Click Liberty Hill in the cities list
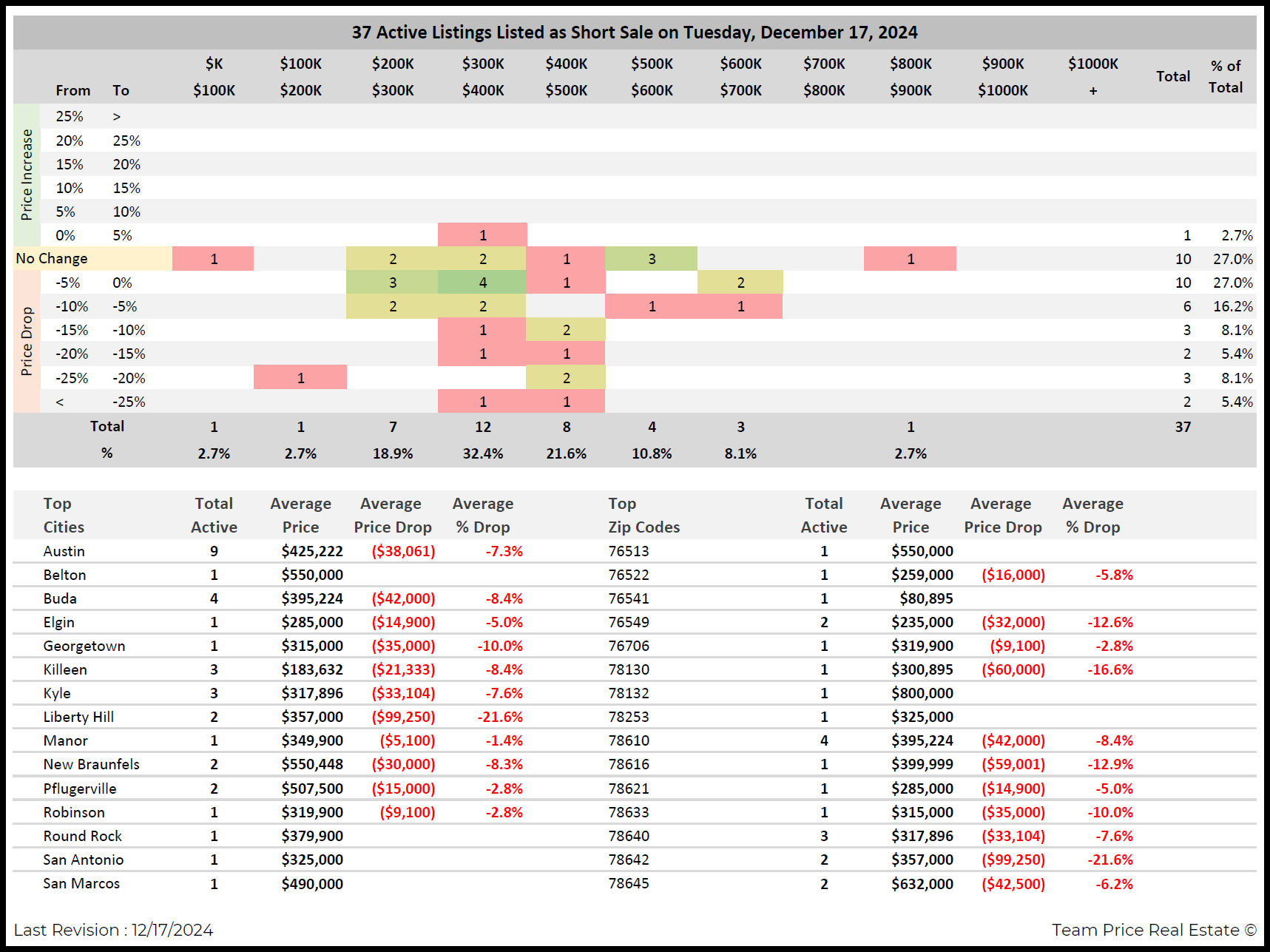The width and height of the screenshot is (1270, 952). pos(78,717)
